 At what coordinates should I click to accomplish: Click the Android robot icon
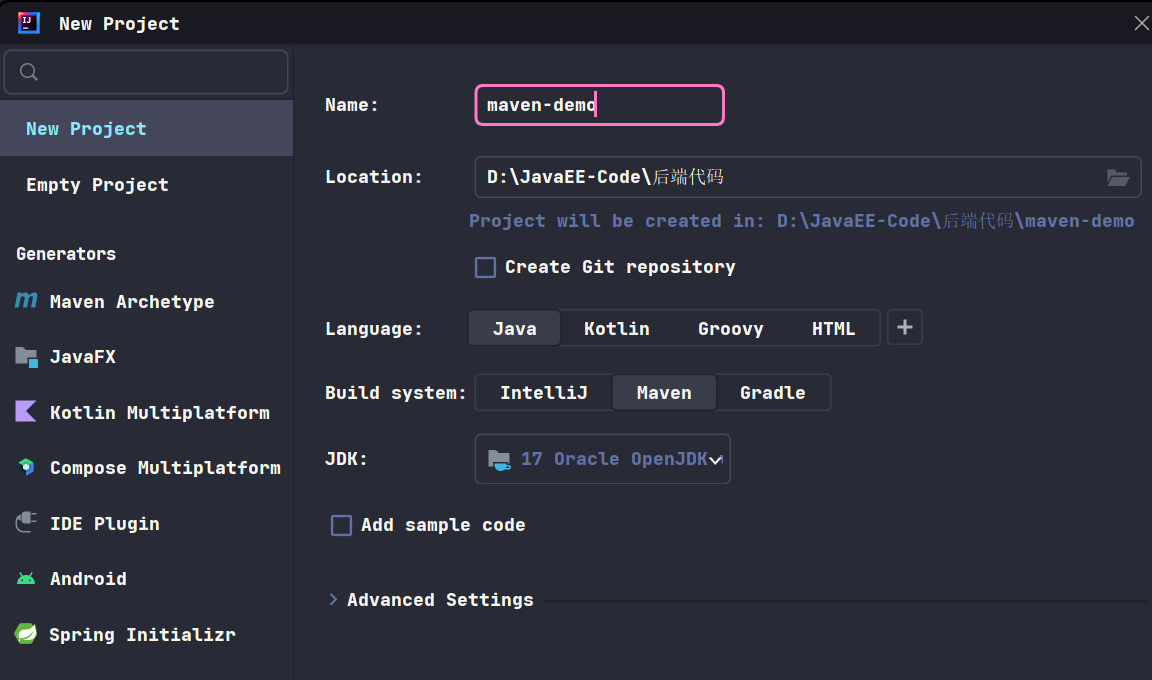tap(26, 579)
